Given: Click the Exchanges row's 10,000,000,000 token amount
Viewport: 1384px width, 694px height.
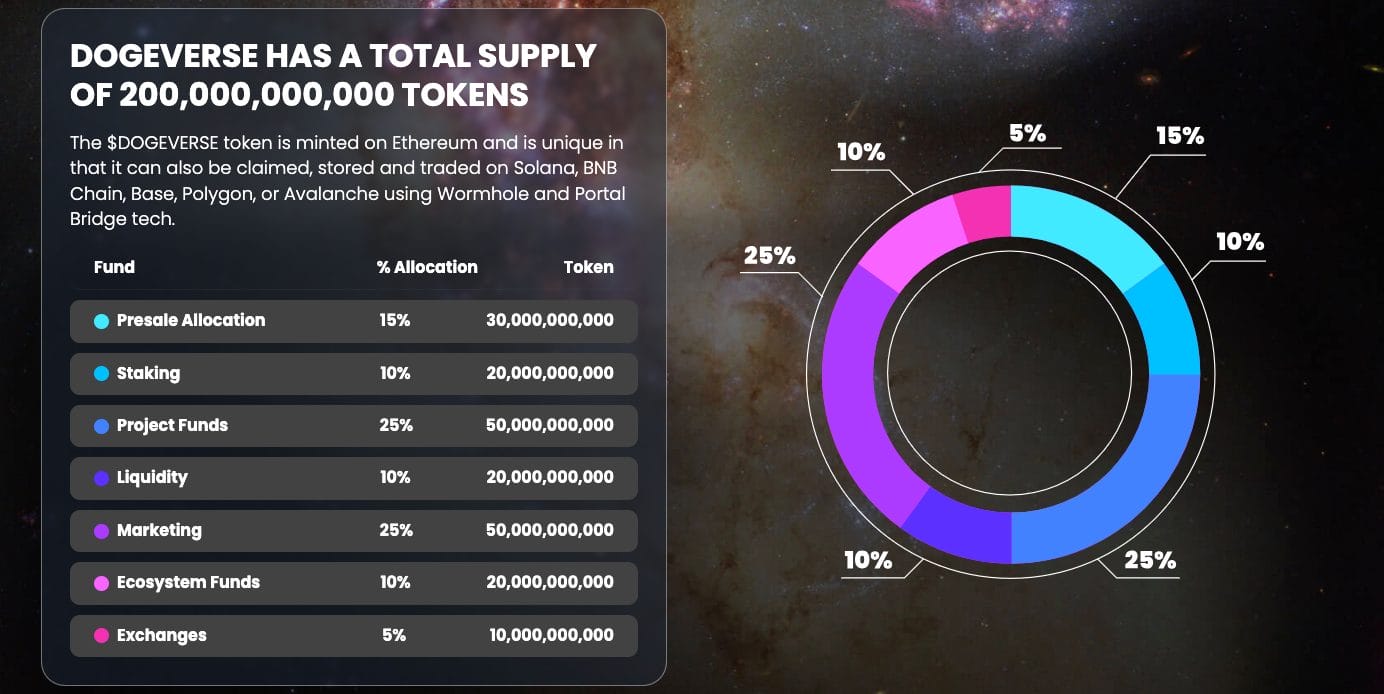Looking at the screenshot, I should click(551, 635).
